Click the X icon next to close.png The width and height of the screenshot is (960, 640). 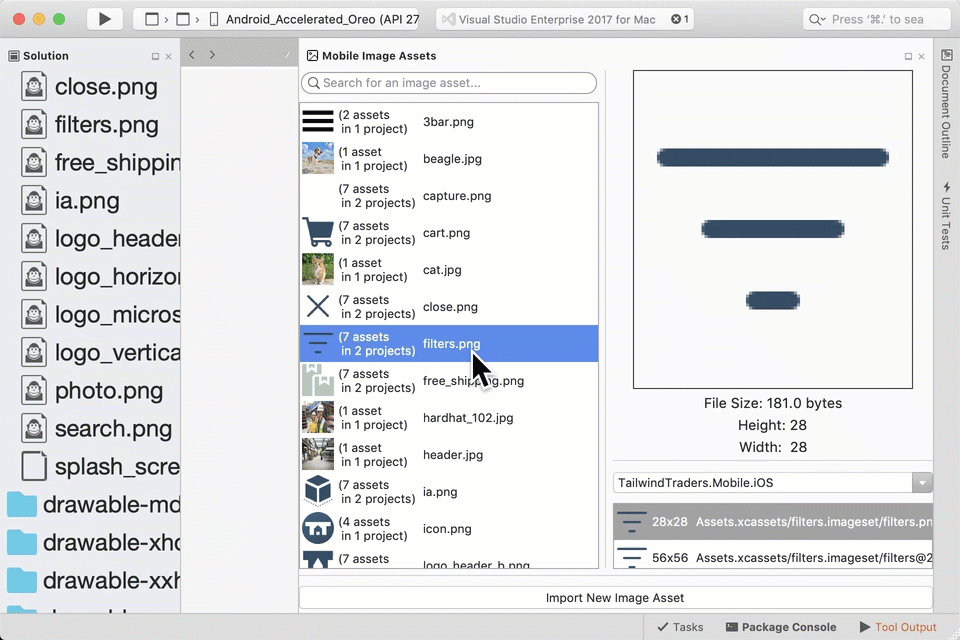[x=317, y=303]
